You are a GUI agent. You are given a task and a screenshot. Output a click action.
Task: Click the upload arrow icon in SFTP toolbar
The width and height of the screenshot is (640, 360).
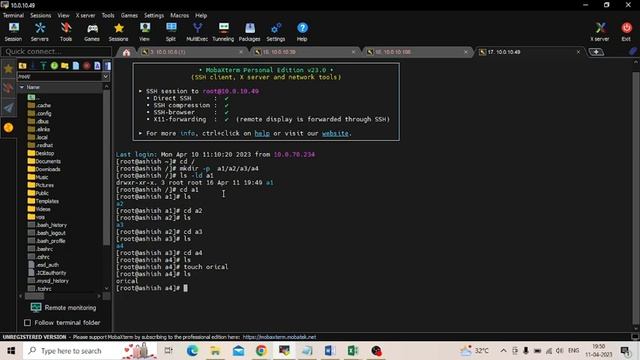[43, 66]
